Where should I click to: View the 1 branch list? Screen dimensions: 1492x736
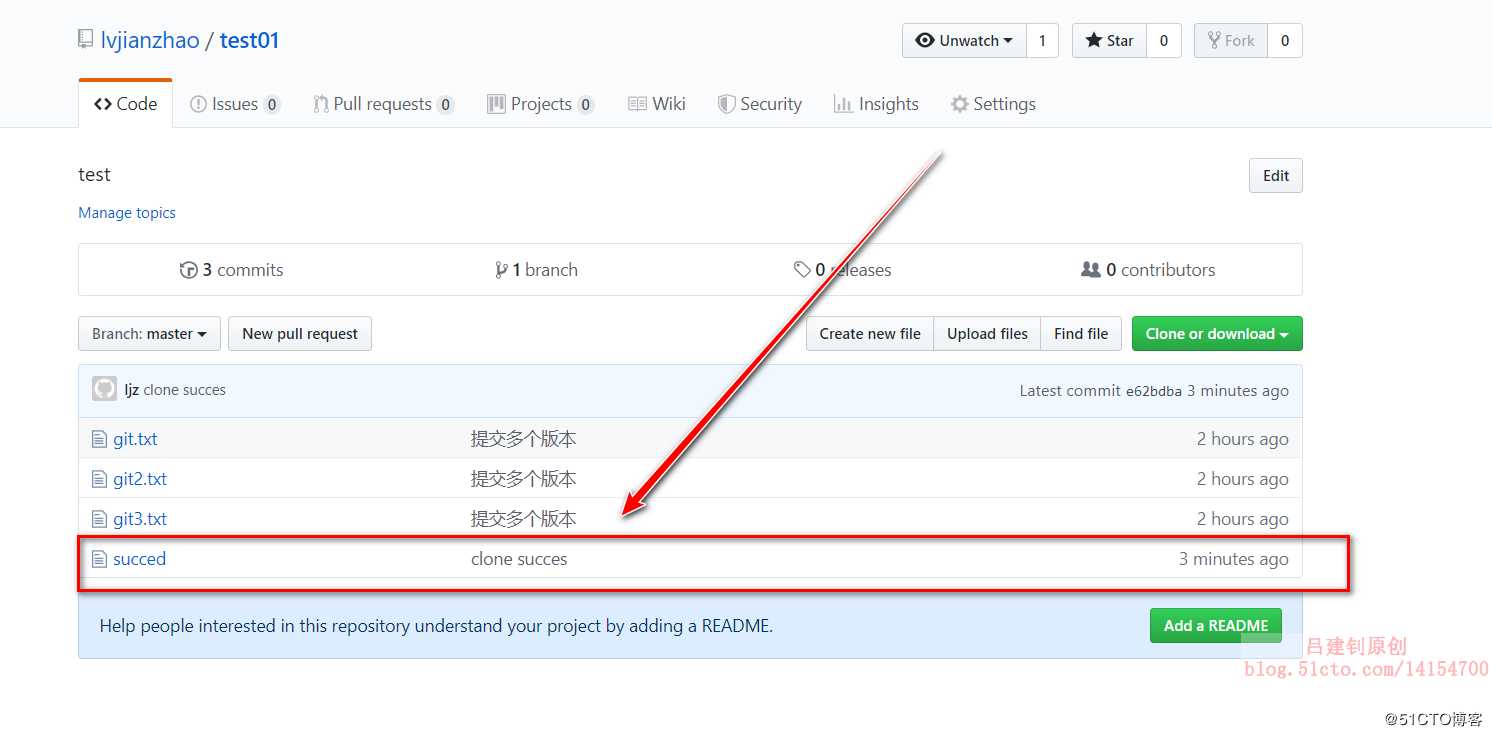[537, 270]
